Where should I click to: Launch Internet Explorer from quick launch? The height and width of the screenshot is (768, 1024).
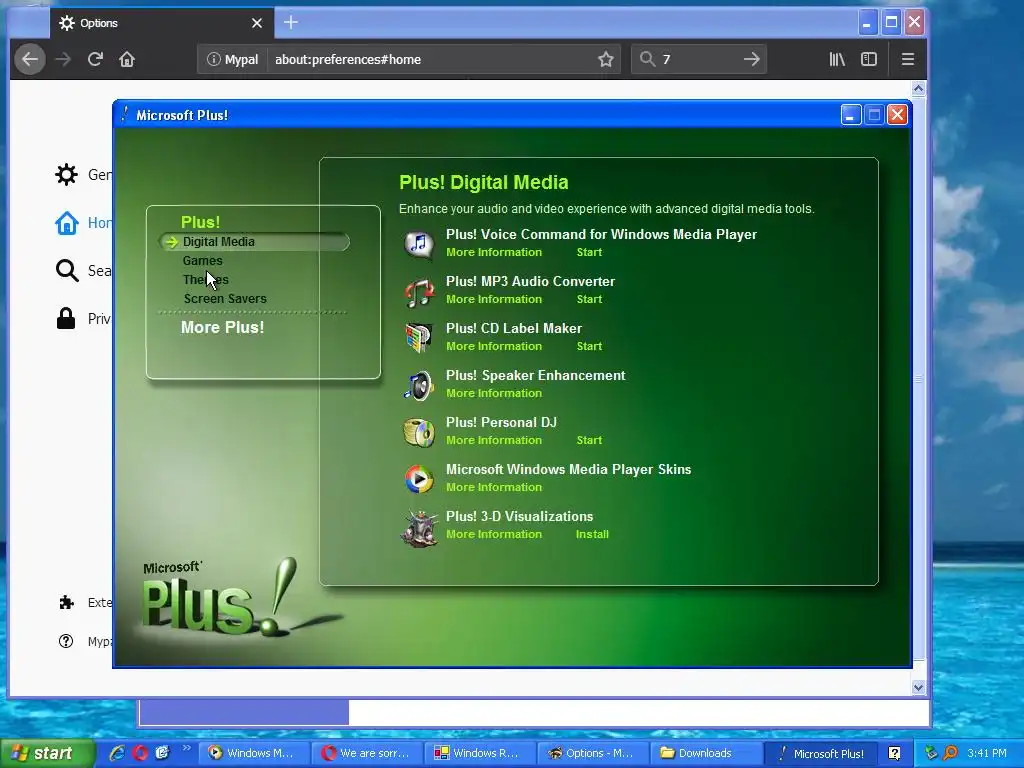117,753
